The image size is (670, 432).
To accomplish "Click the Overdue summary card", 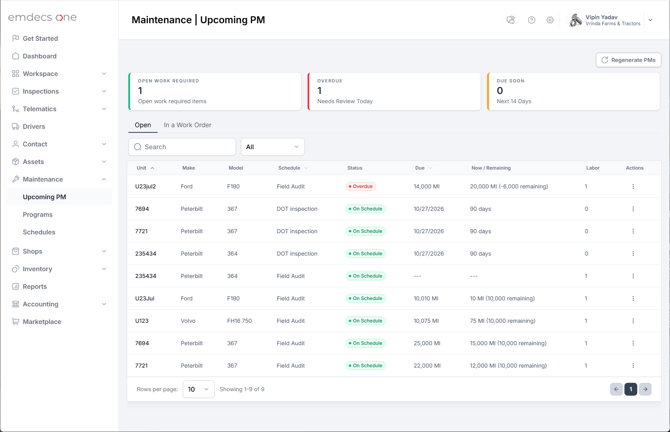I will 394,91.
